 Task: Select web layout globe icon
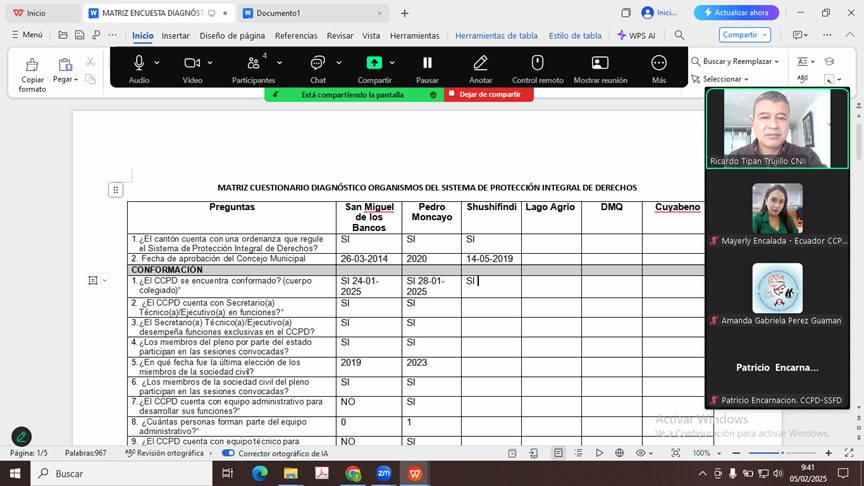[619, 453]
